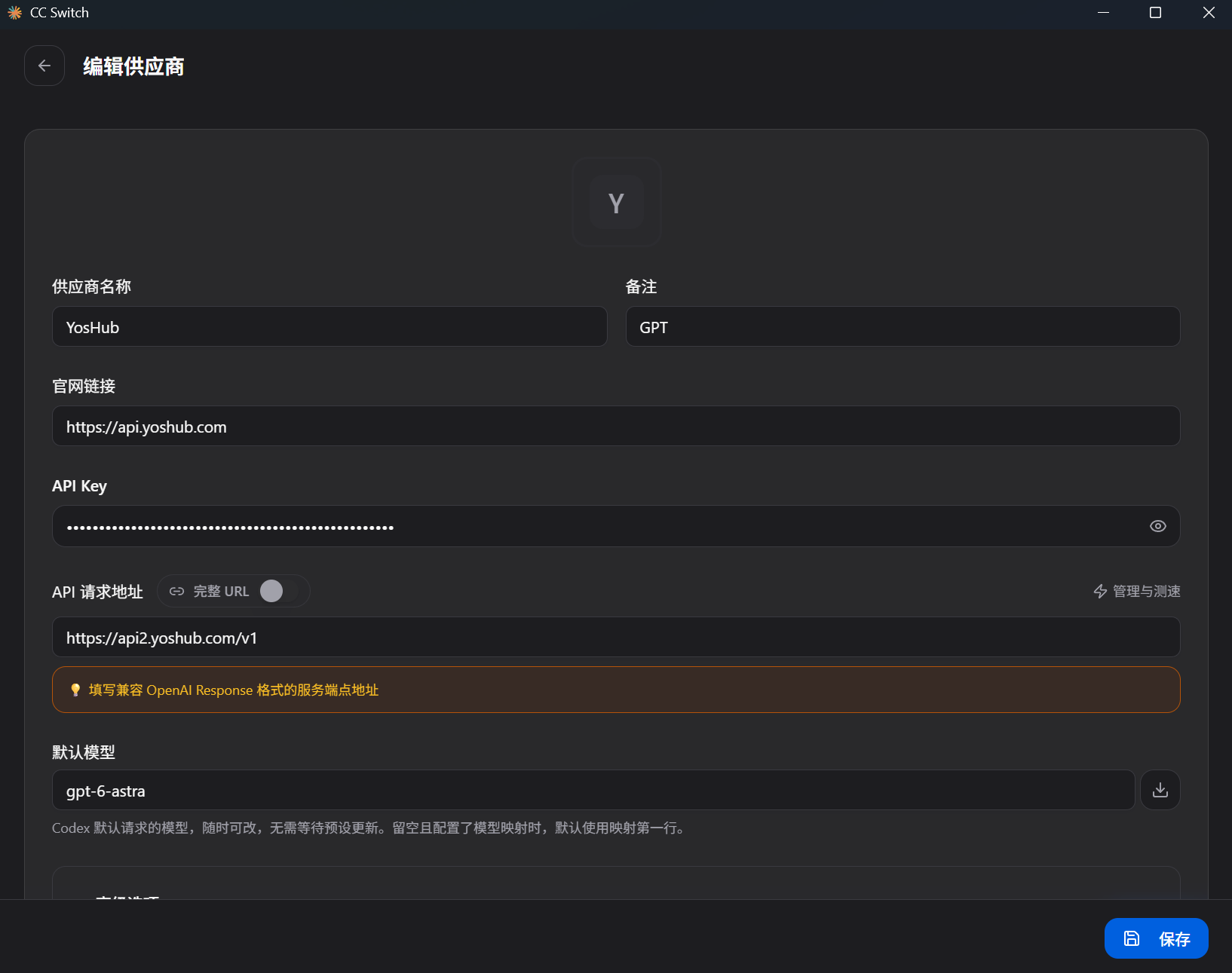Click the Codex 默认请求的模型 description text

pos(369,828)
